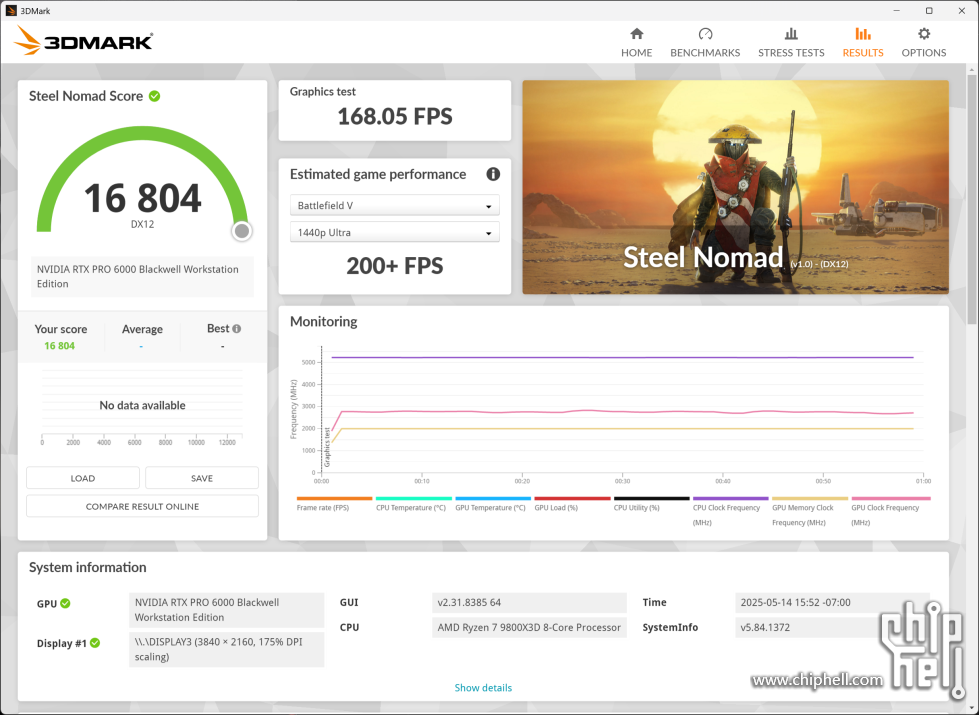This screenshot has width=979, height=715.
Task: Minimize the 3DMark window
Action: (897, 11)
